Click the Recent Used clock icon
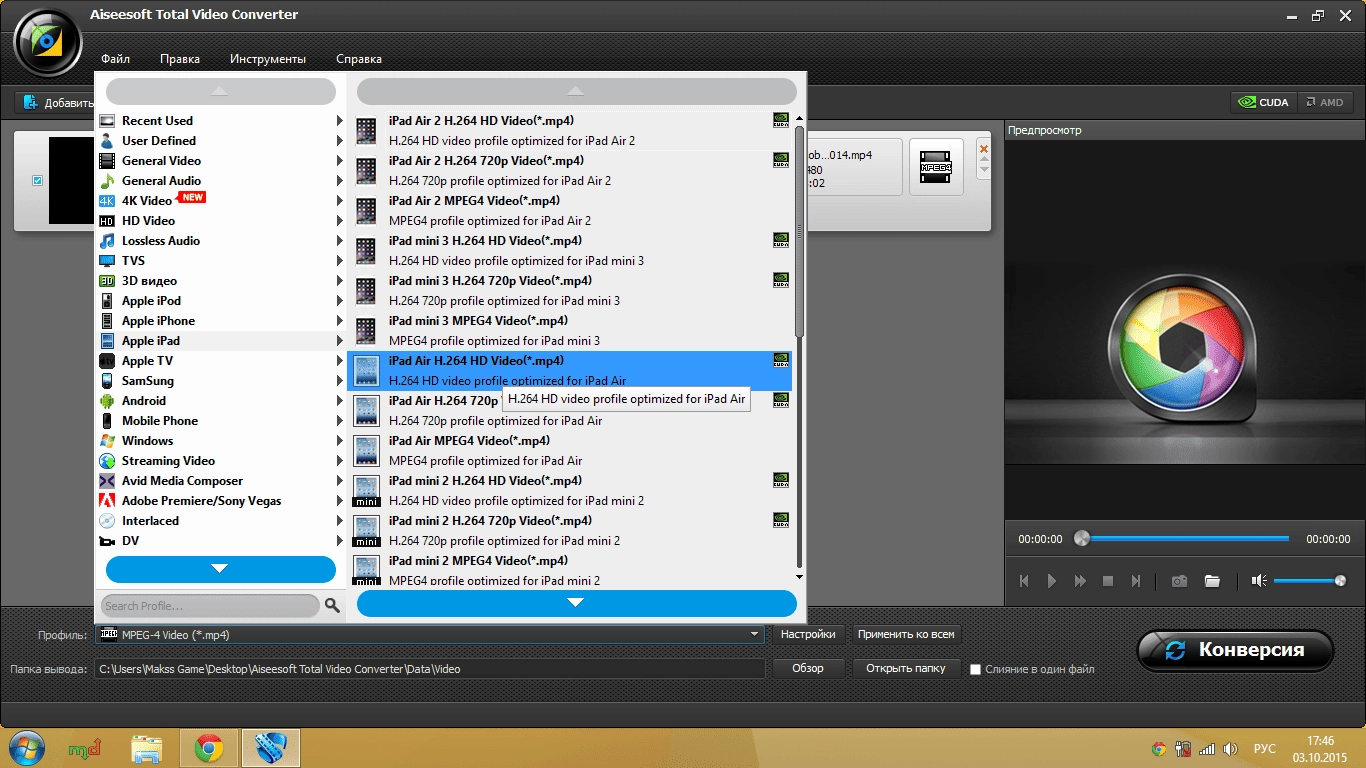Image resolution: width=1366 pixels, height=768 pixels. click(x=107, y=121)
